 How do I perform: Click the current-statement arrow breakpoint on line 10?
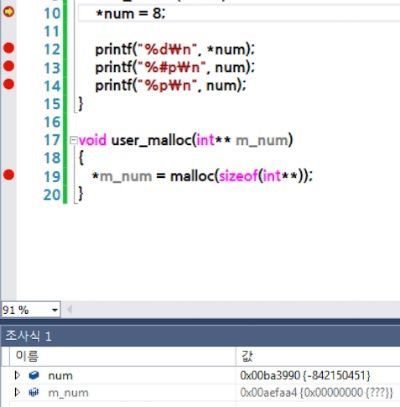9,12
